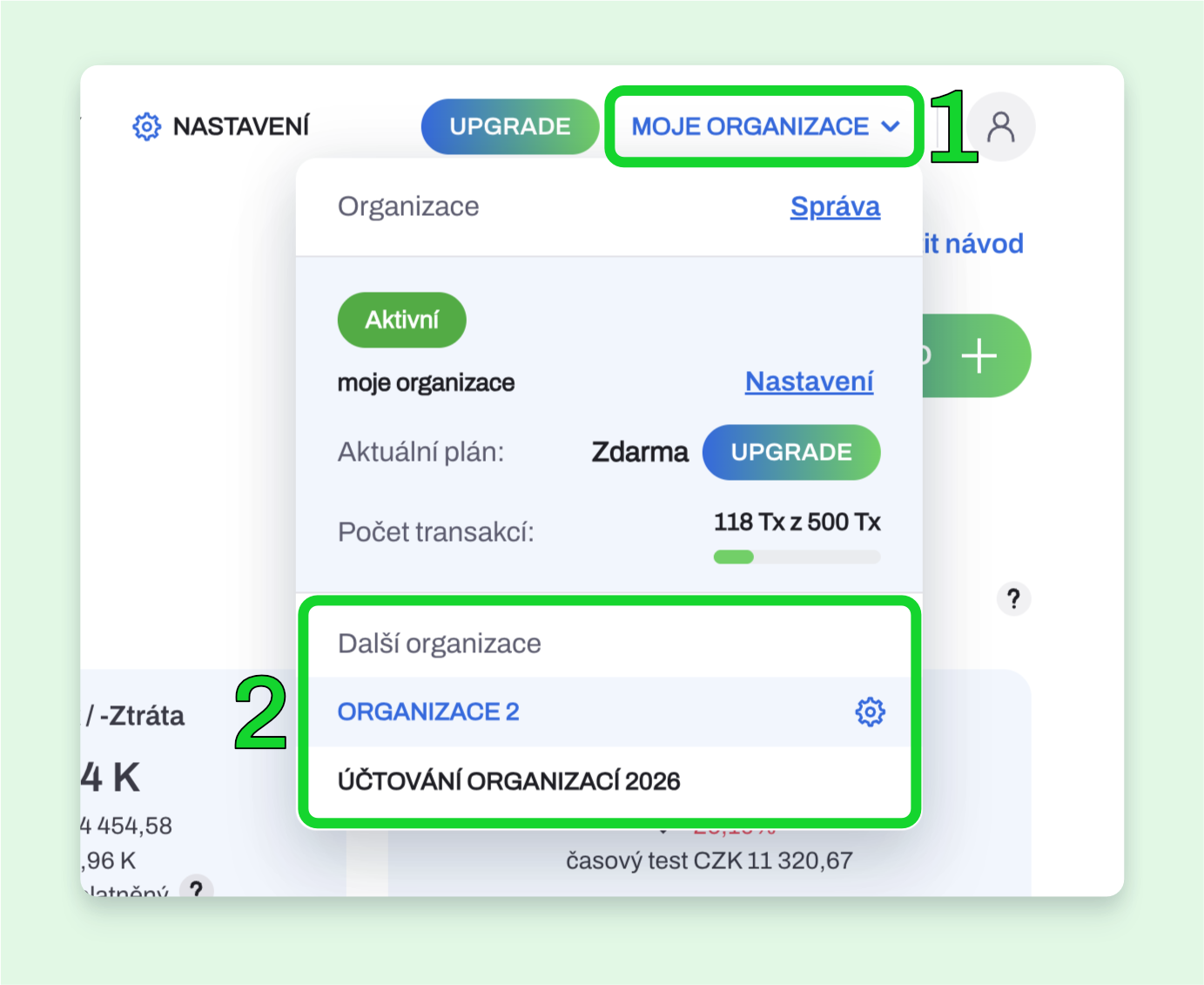Click the question mark icon at bottom left
Screen dimensions: 1204x985
197,887
